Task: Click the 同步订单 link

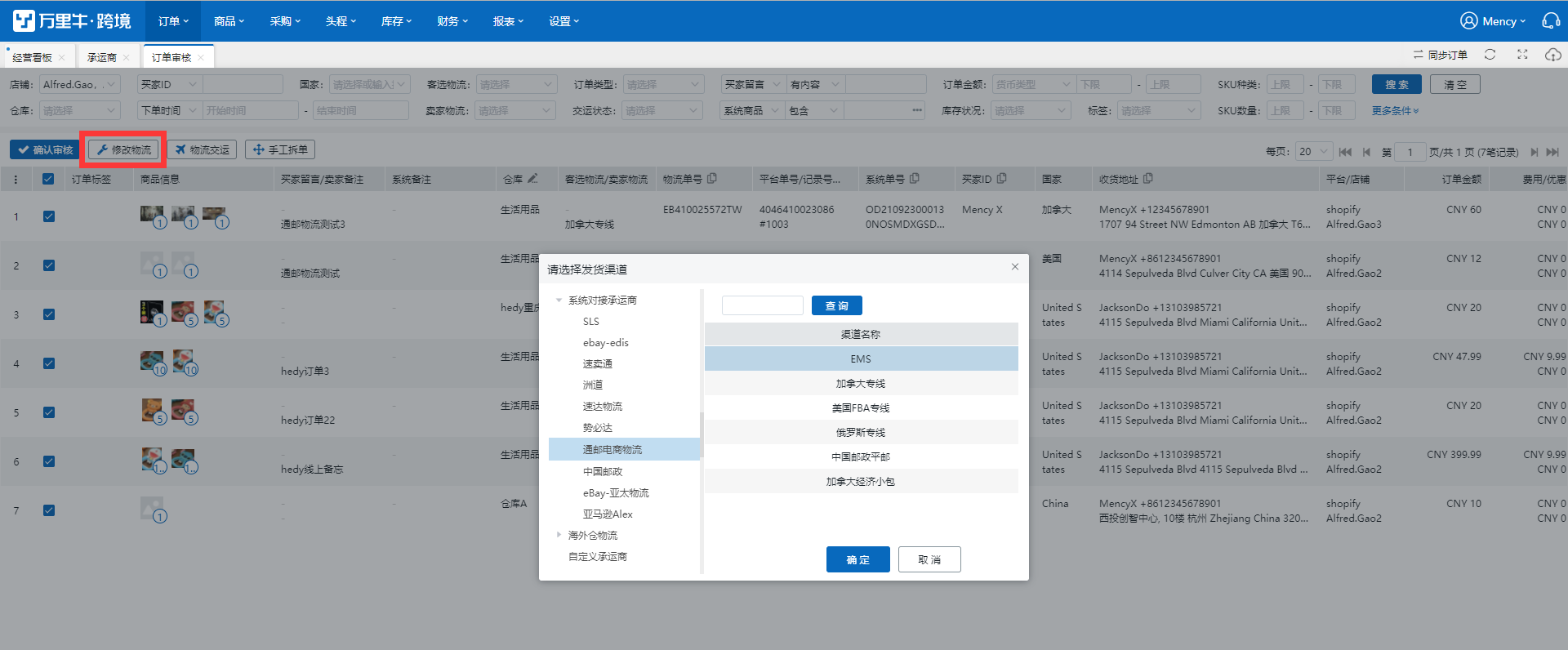Action: tap(1441, 55)
